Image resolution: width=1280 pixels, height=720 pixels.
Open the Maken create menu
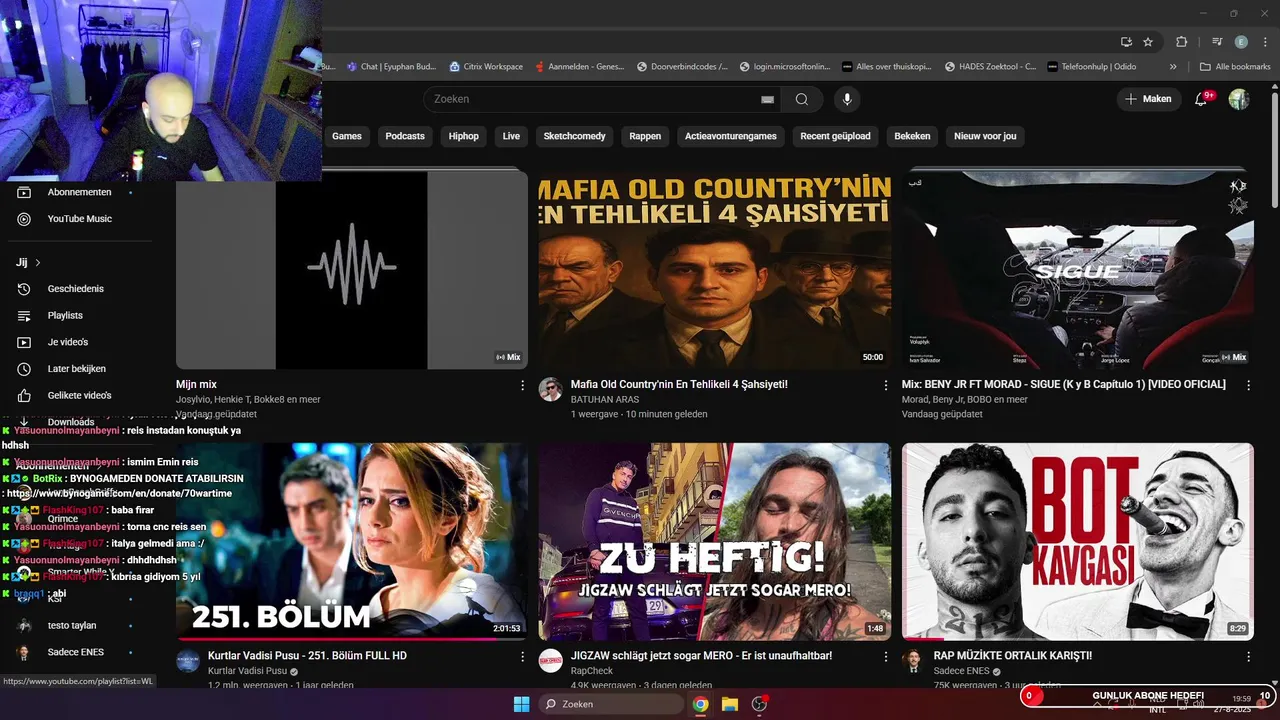(1148, 99)
